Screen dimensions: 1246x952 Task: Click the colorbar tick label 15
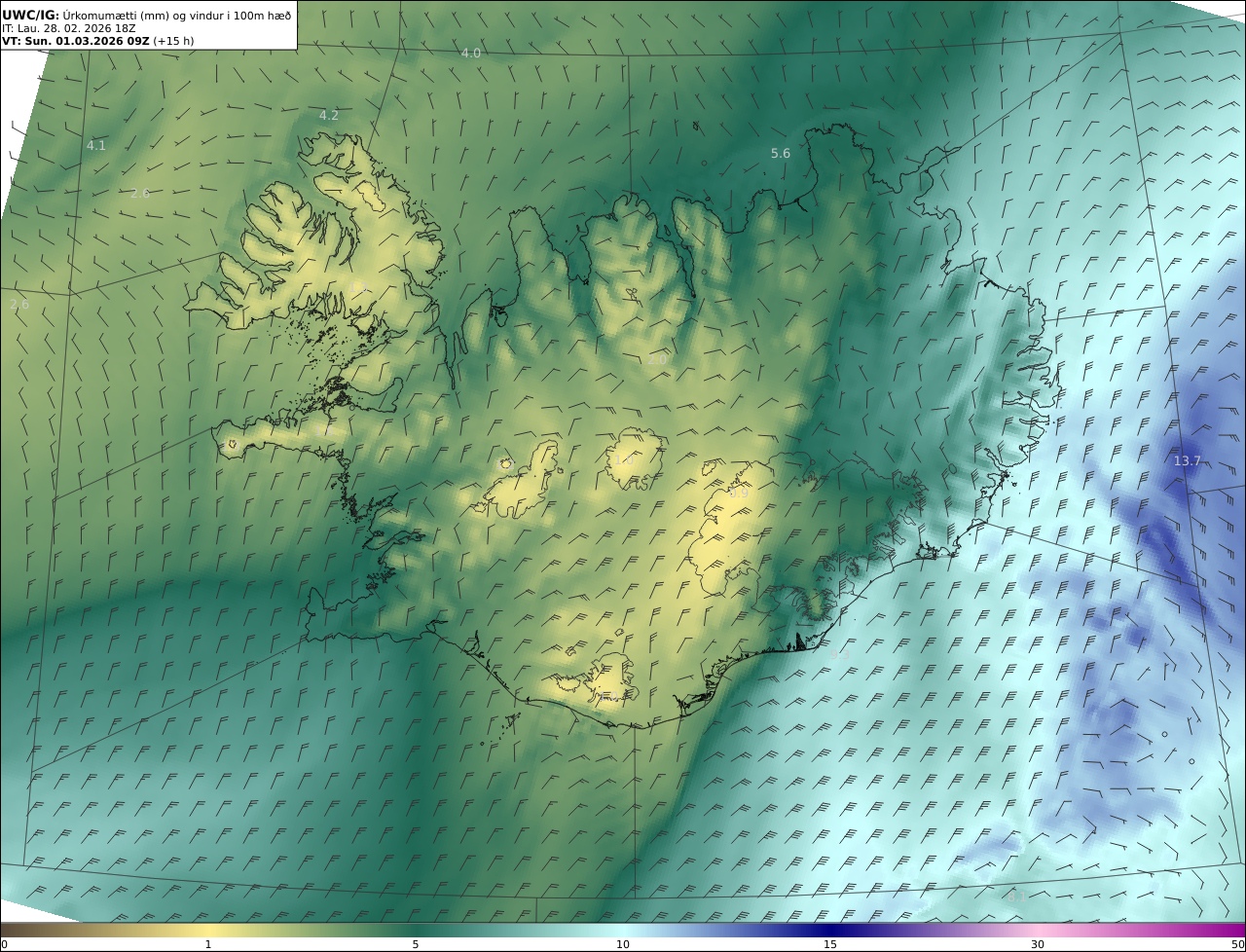click(830, 944)
